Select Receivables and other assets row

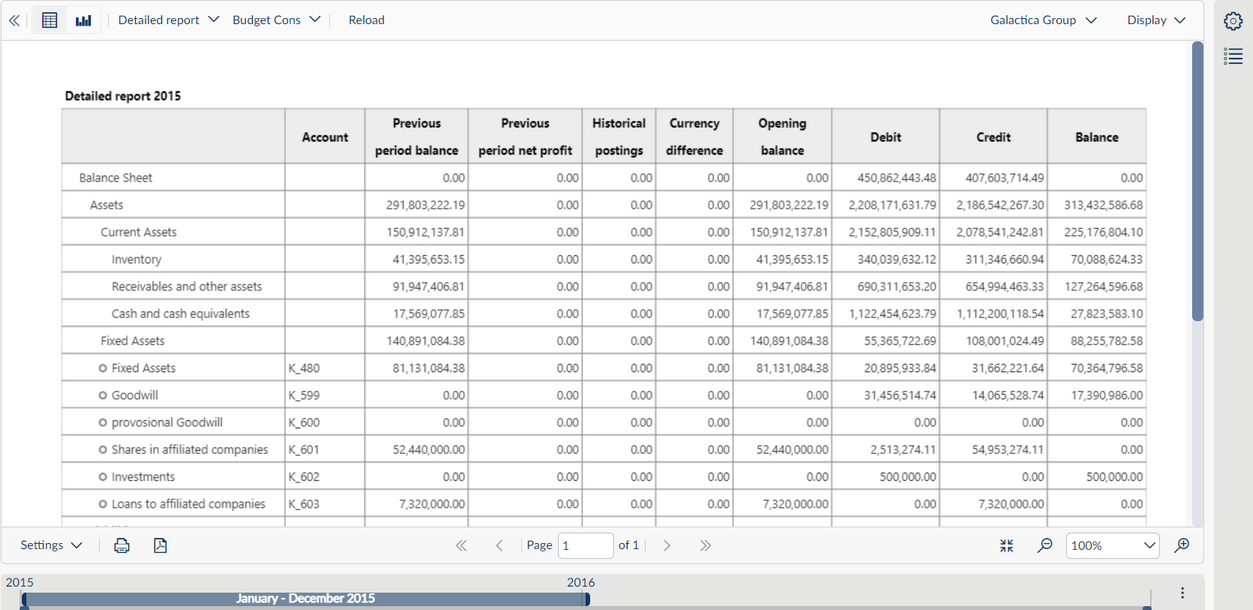(x=604, y=286)
